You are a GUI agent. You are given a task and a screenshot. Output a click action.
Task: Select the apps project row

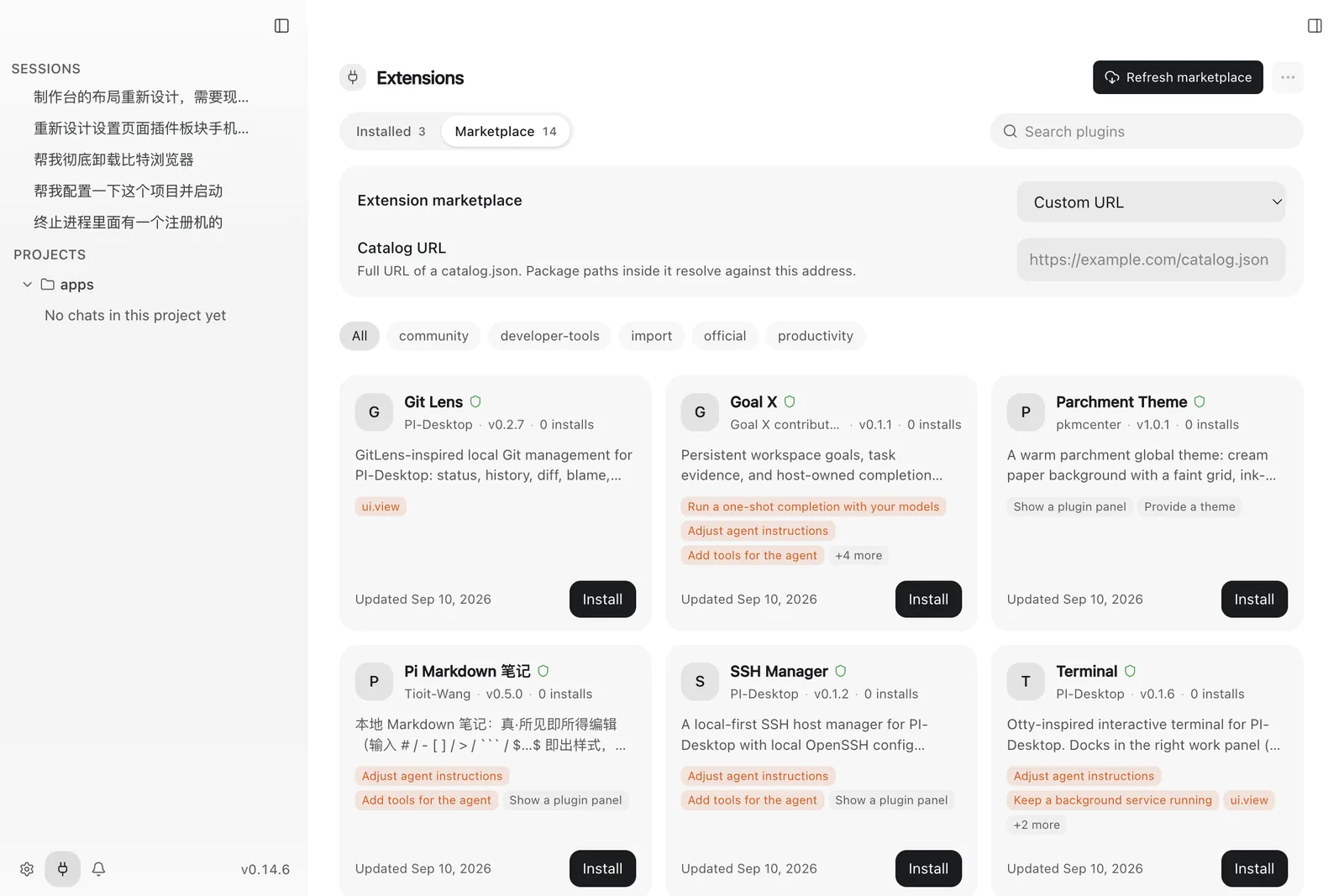click(x=154, y=285)
